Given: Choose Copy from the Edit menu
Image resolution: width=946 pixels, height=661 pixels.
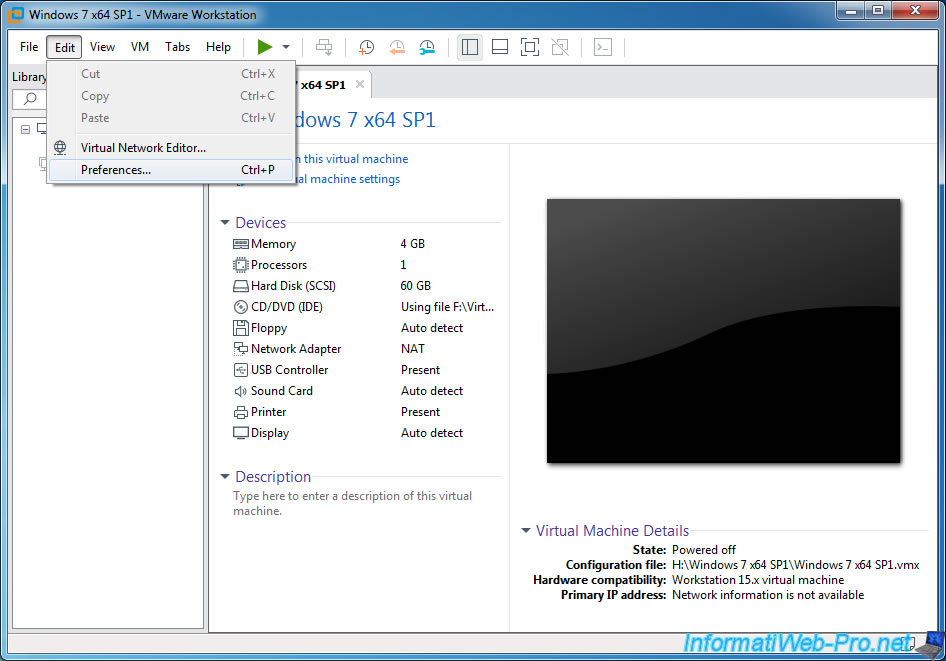Looking at the screenshot, I should (171, 96).
